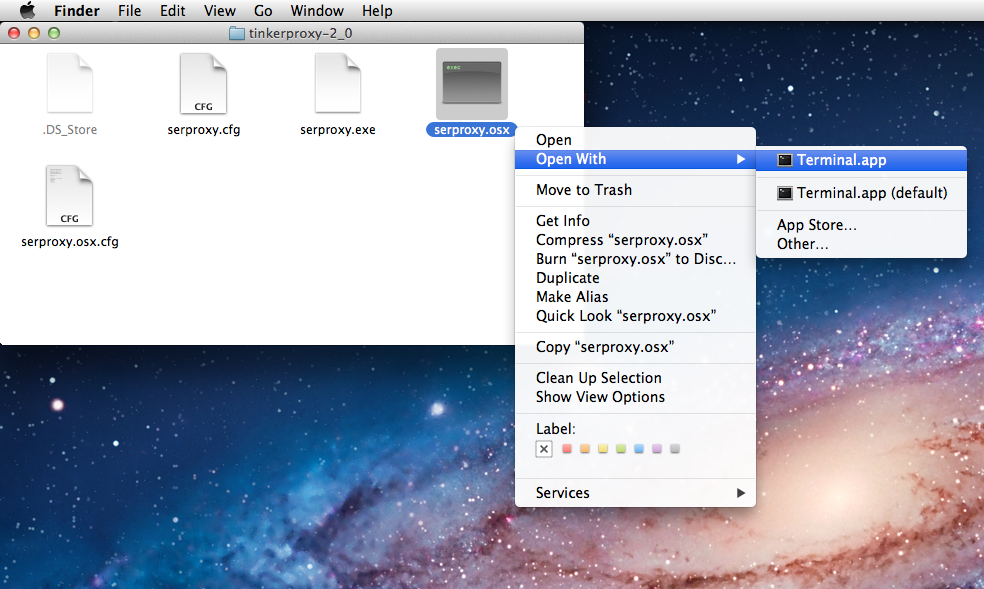Choose Compress "serproxy.osx"
Viewport: 984px width, 589px height.
635,240
